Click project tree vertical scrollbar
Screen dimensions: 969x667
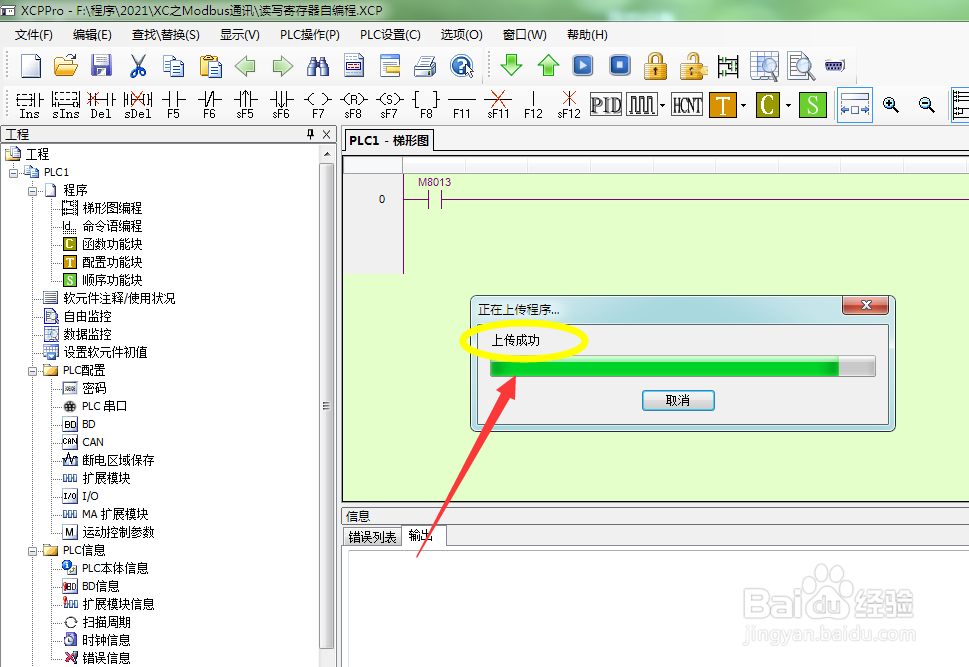click(327, 405)
